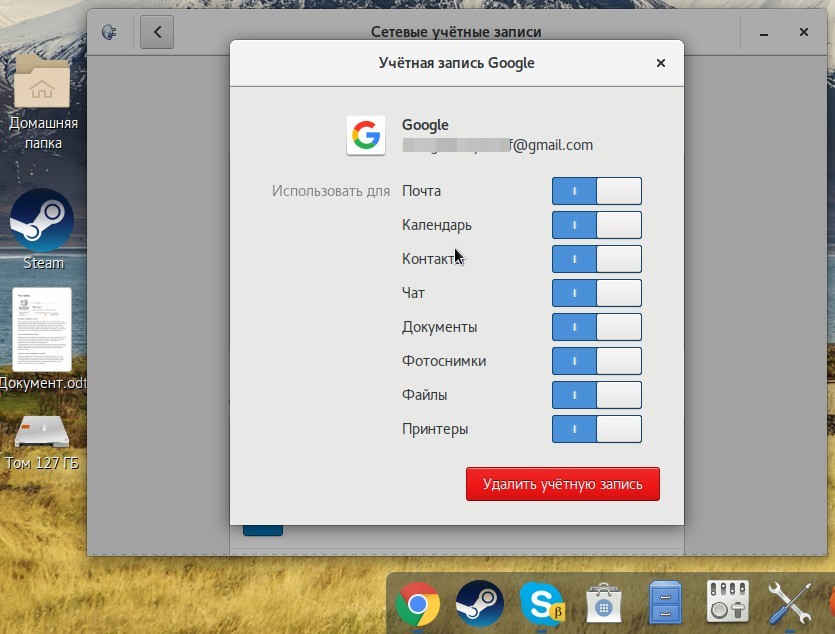Toggle the Файлы switch

pyautogui.click(x=596, y=396)
